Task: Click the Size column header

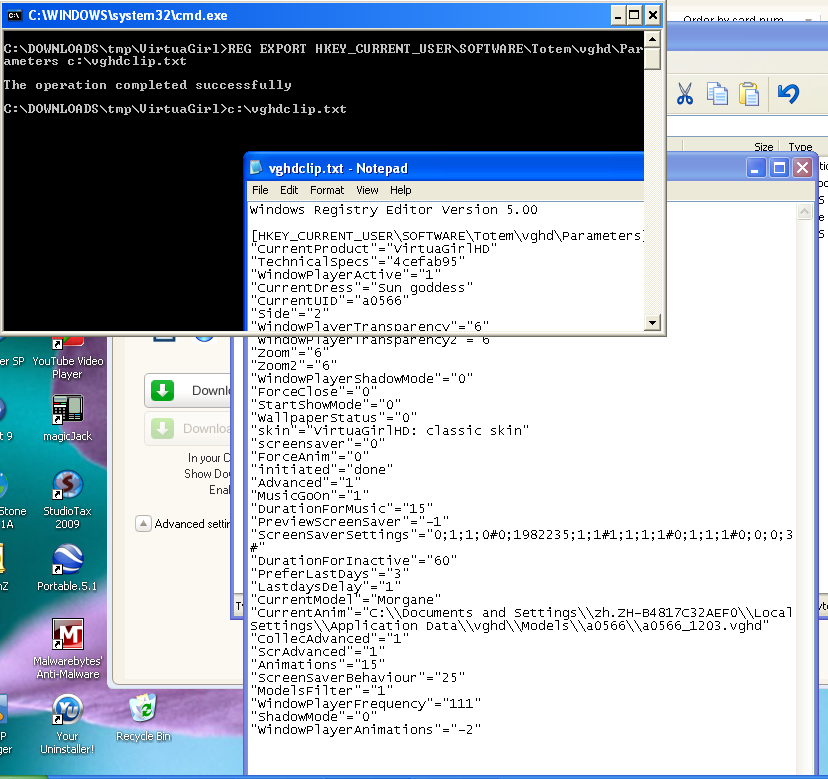Action: pyautogui.click(x=764, y=147)
